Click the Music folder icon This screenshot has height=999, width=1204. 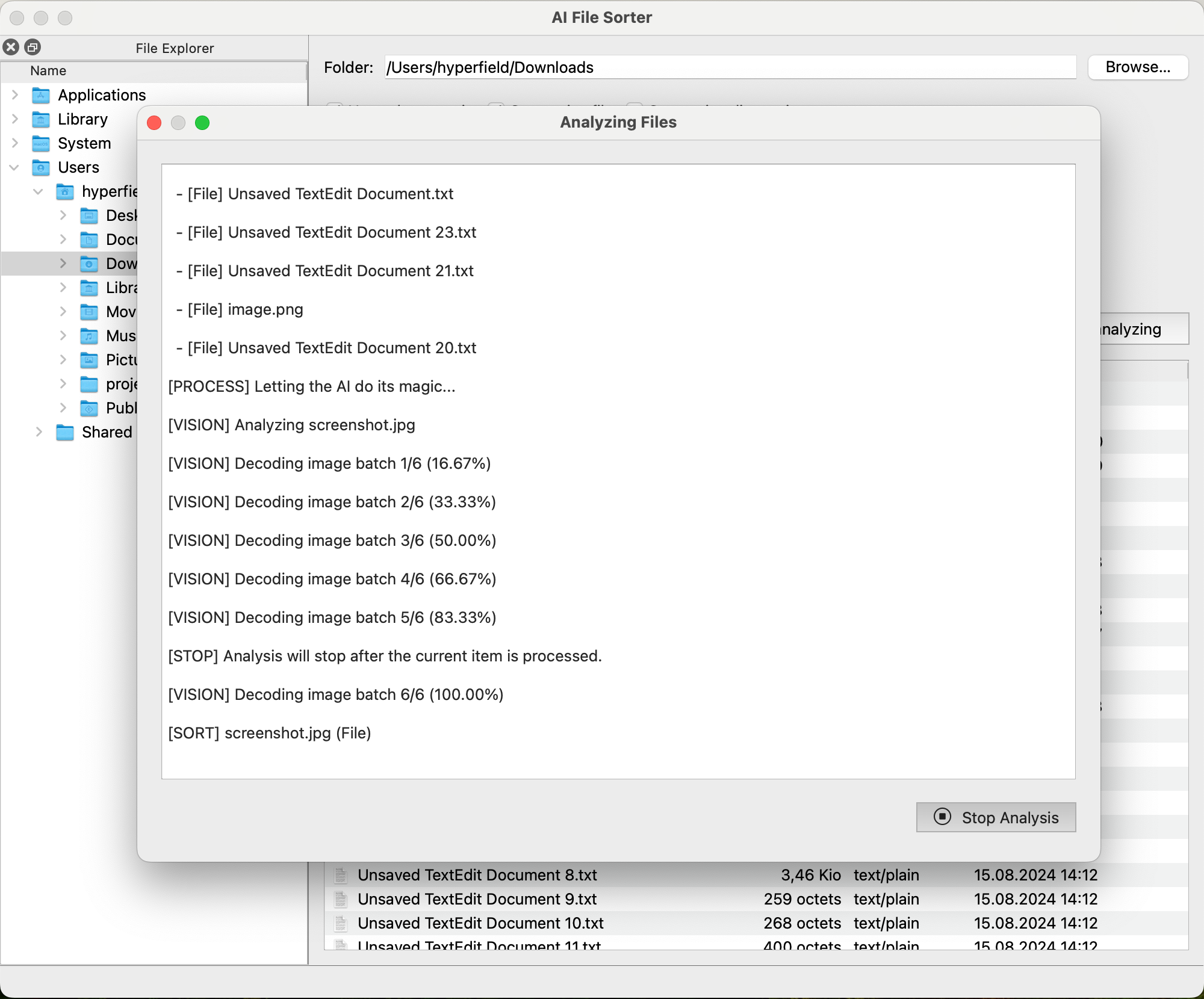[x=89, y=336]
